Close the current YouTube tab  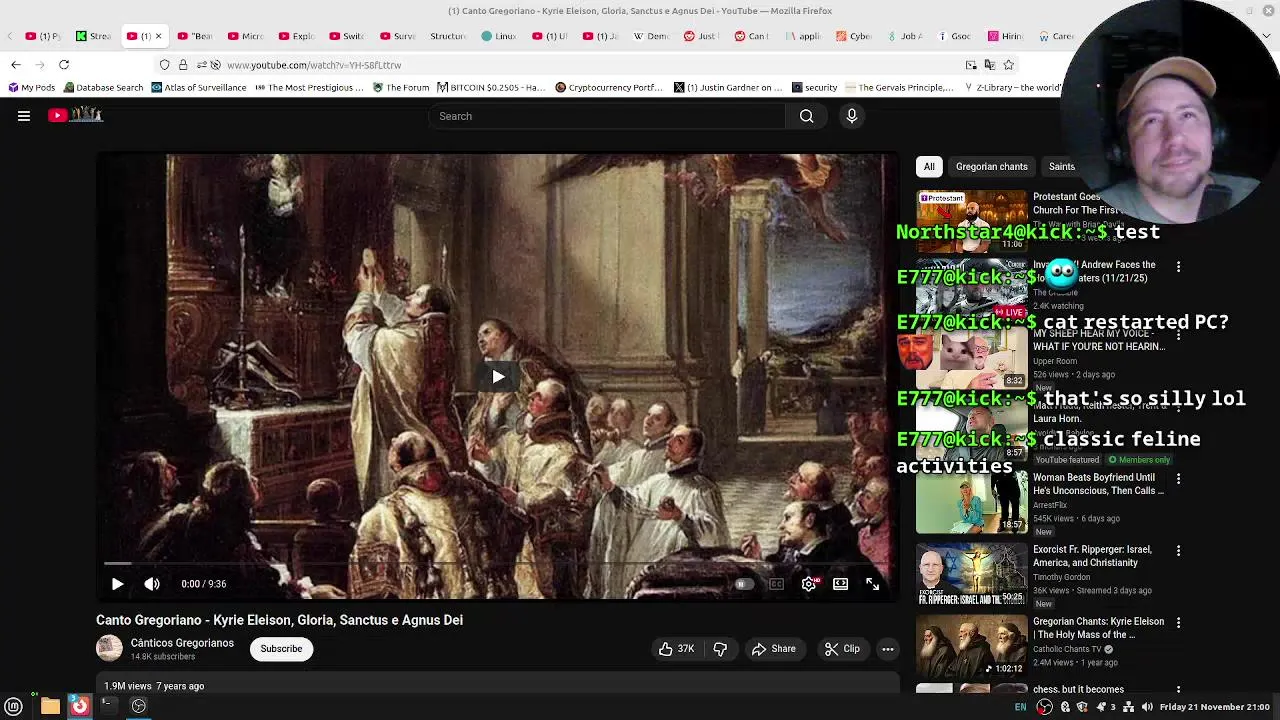coord(158,36)
